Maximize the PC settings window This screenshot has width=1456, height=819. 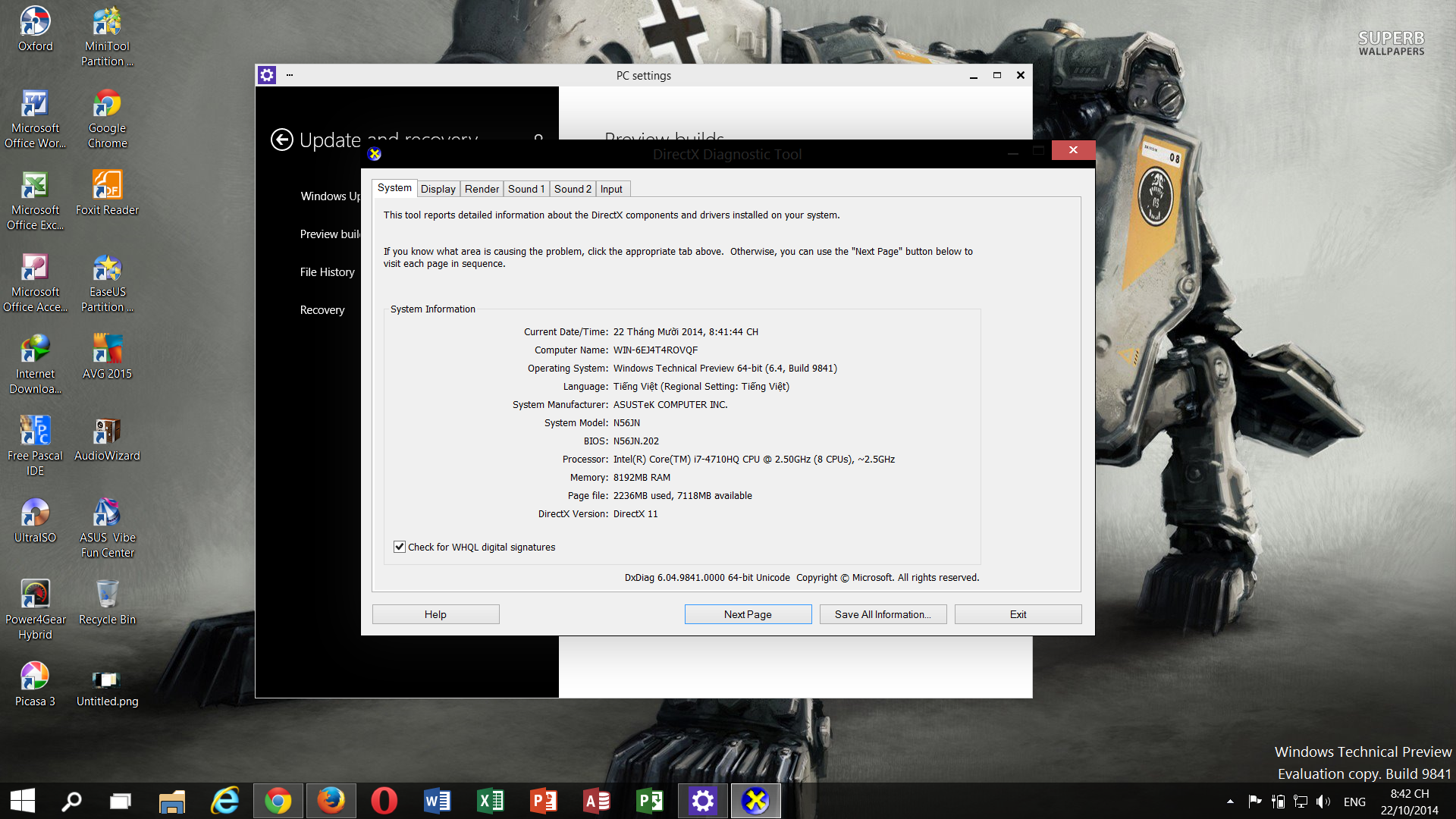[x=997, y=75]
